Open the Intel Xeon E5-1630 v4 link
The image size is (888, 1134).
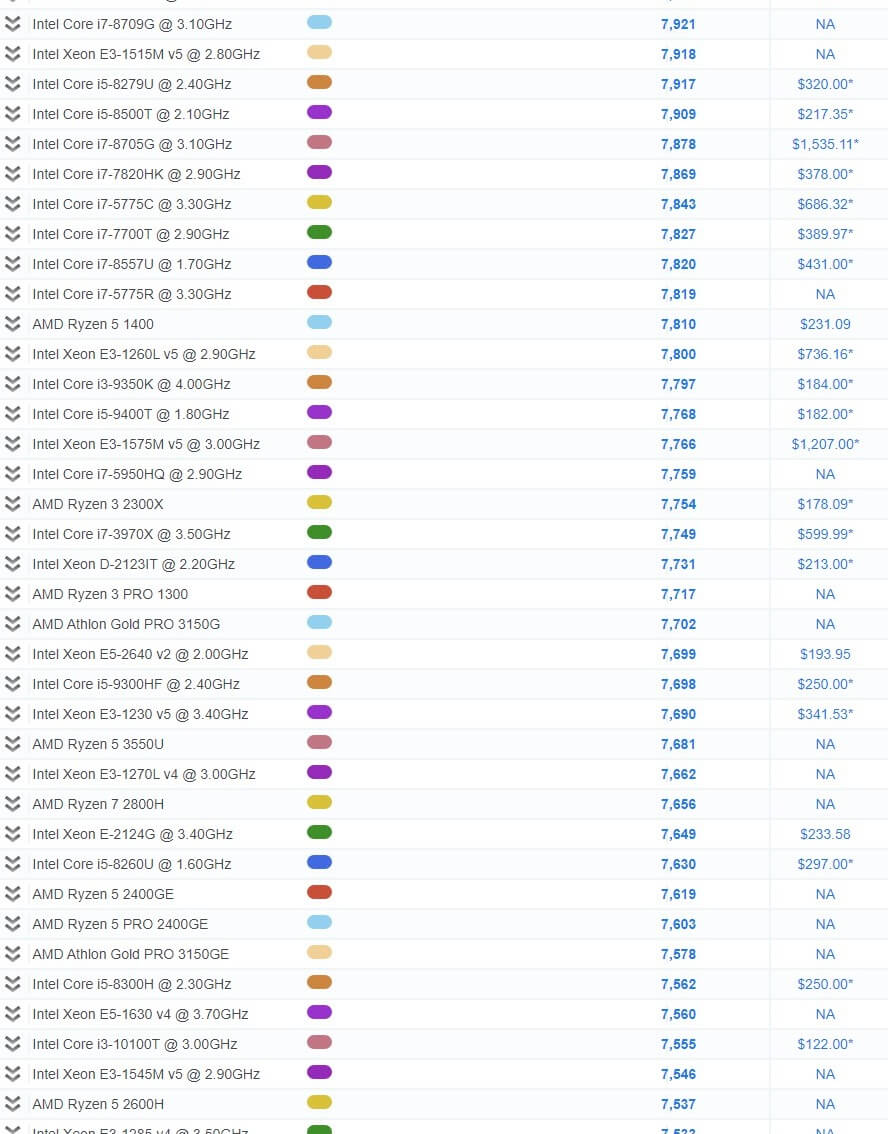[140, 1015]
